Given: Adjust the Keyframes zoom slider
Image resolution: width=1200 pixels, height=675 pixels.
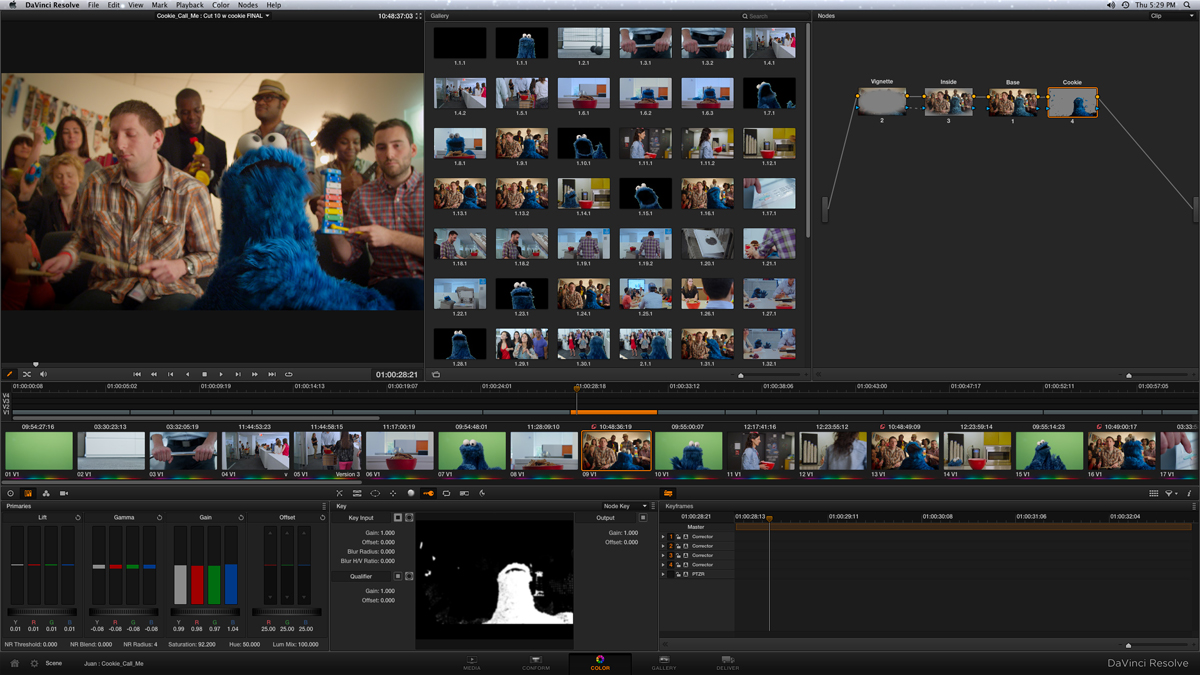Looking at the screenshot, I should pos(1128,646).
